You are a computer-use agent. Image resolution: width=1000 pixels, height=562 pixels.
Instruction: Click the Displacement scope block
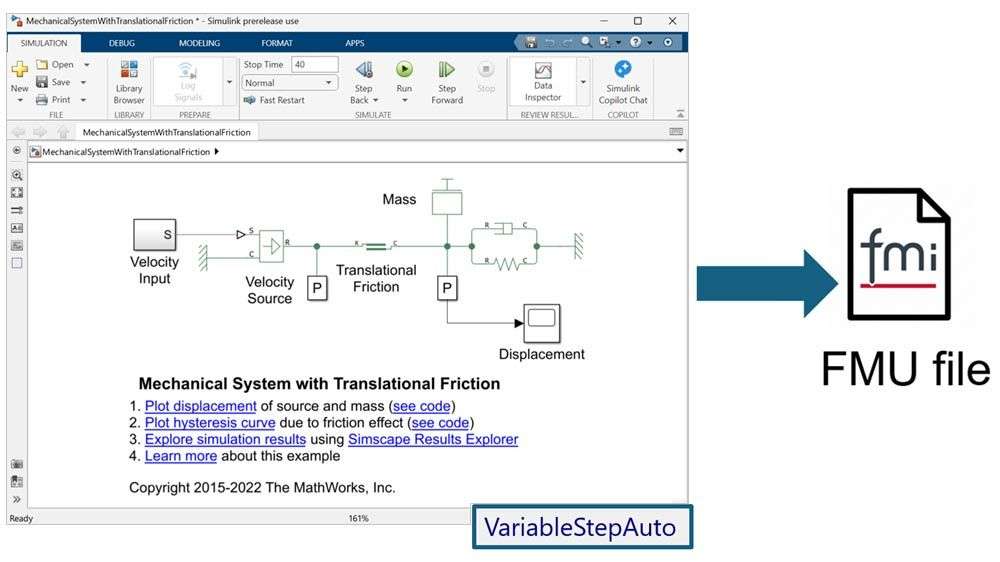541,322
